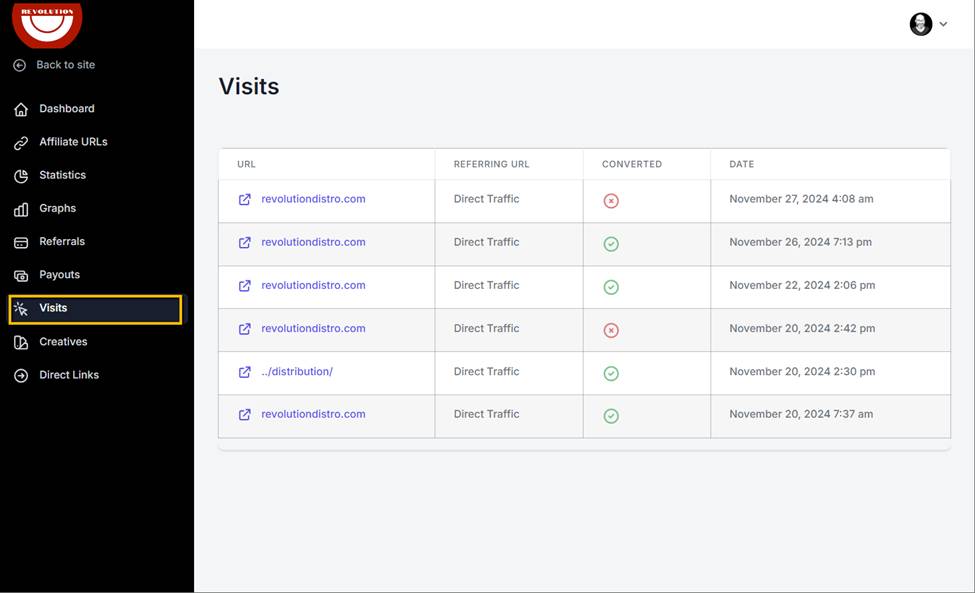Select the Visits menu item
Image resolution: width=975 pixels, height=593 pixels.
pyautogui.click(x=95, y=309)
